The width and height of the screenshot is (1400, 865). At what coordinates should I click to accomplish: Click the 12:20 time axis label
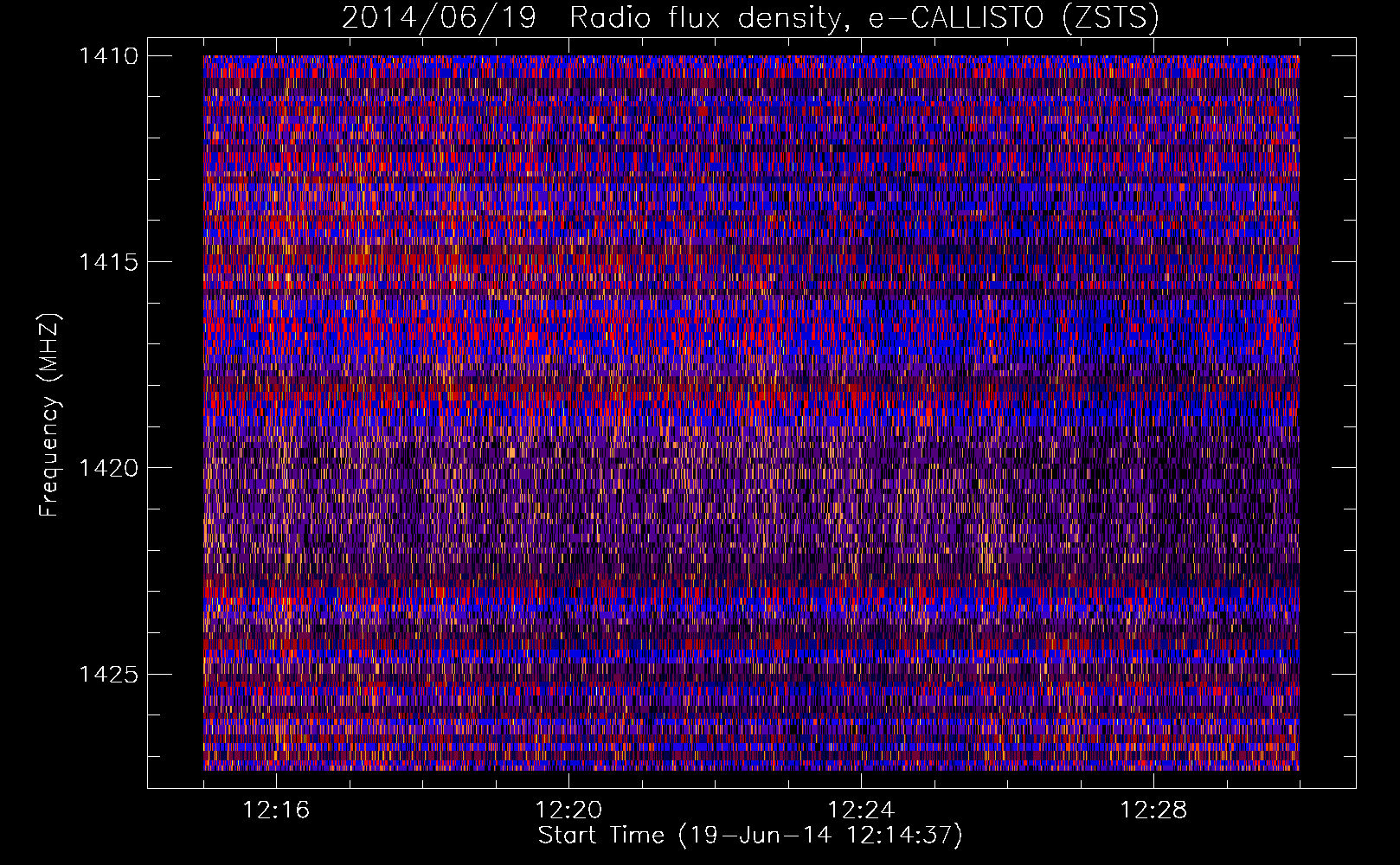click(x=568, y=811)
